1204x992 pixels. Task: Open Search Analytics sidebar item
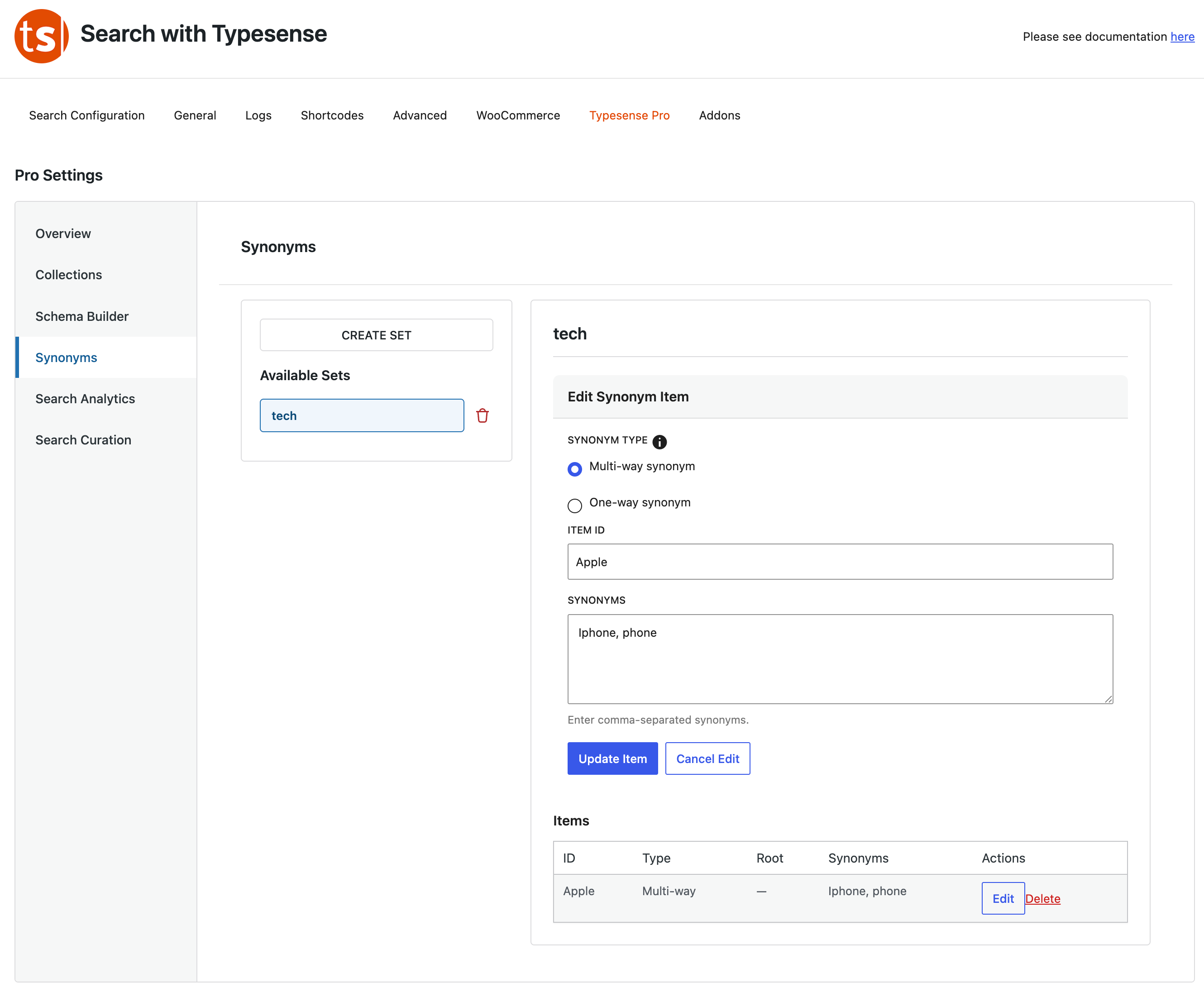coord(106,398)
